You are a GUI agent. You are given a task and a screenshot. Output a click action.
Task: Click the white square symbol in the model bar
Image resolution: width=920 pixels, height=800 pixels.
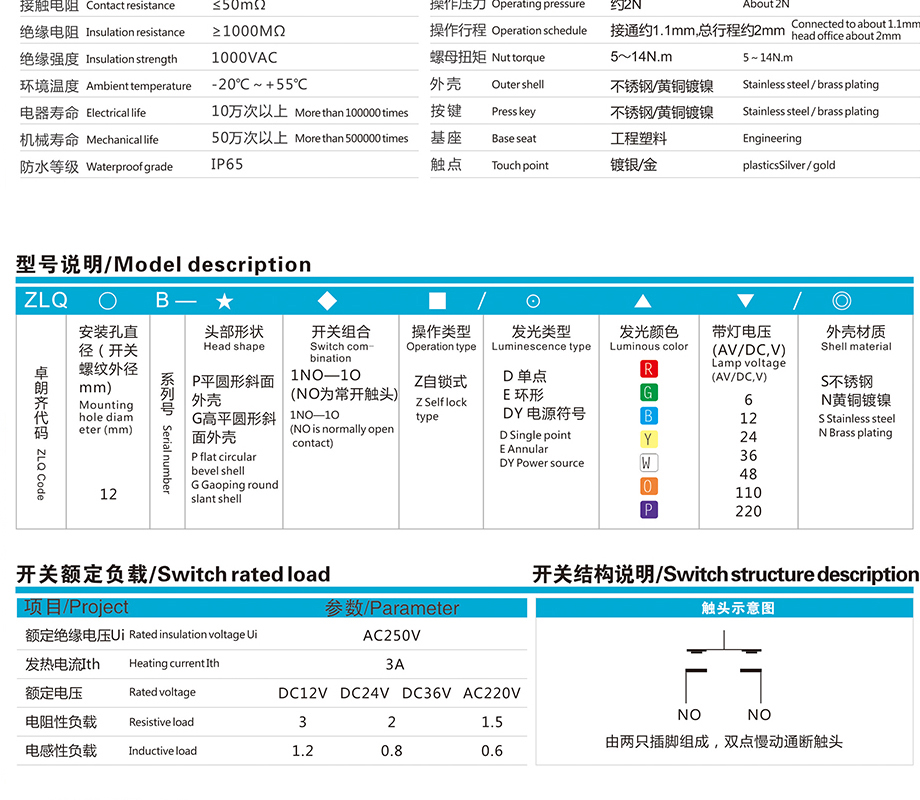(x=437, y=301)
